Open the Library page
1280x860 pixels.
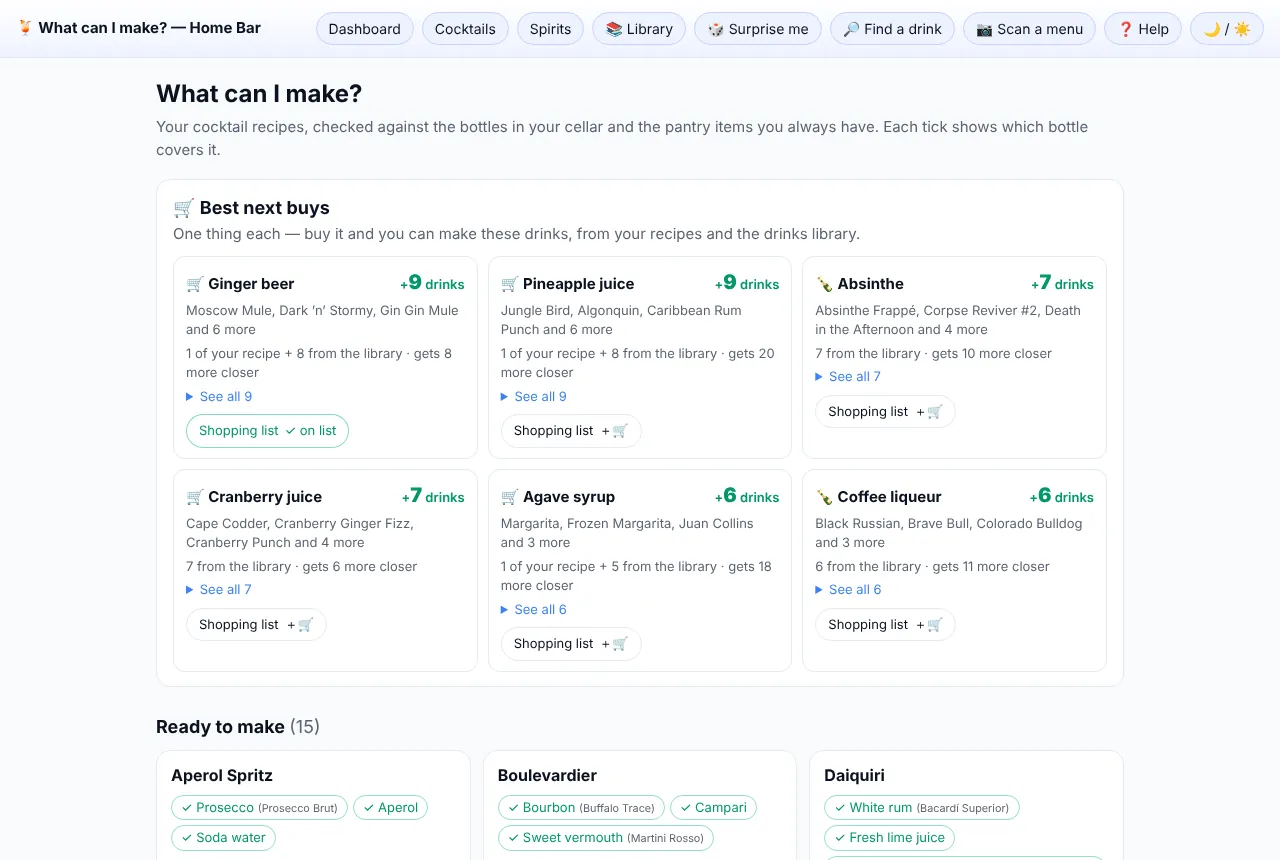point(639,29)
